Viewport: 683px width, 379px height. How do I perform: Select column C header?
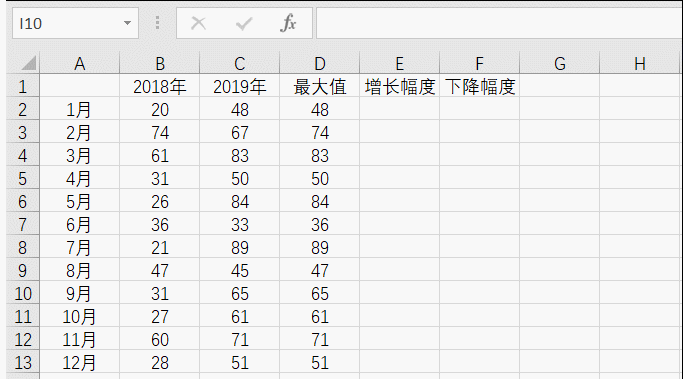click(x=240, y=64)
